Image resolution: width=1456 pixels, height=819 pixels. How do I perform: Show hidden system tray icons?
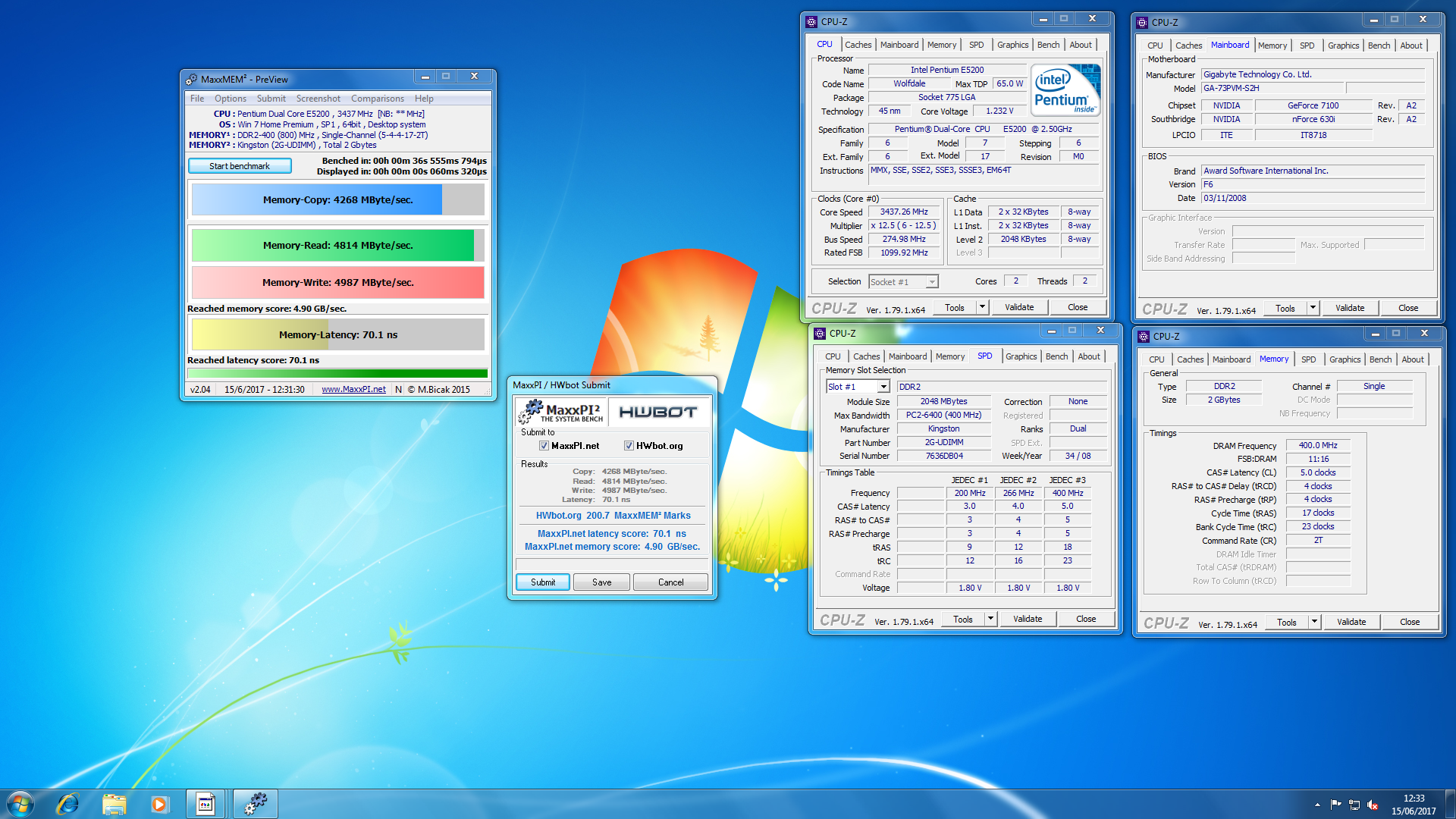(1317, 805)
